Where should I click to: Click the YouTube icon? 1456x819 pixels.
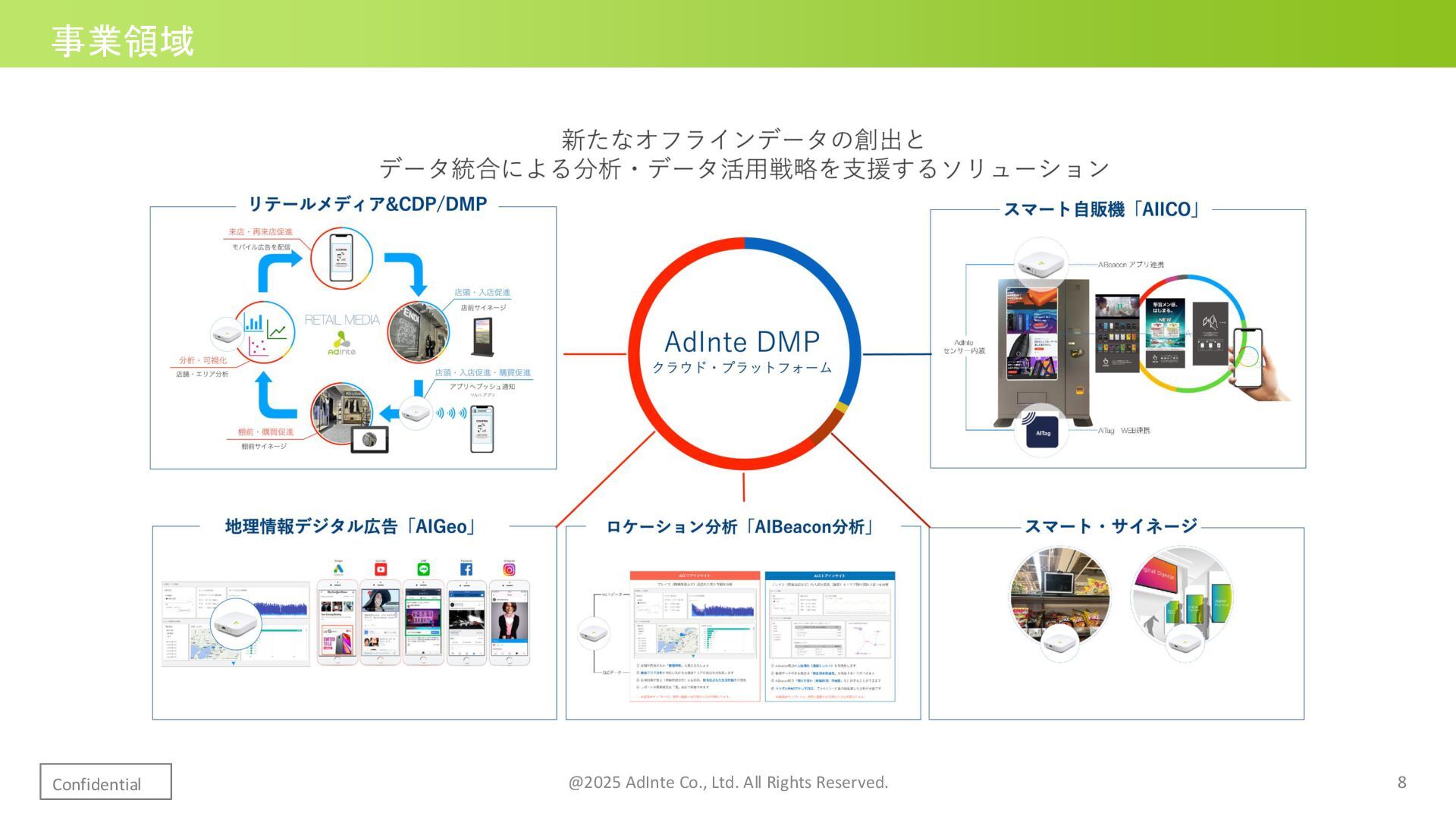pyautogui.click(x=381, y=569)
